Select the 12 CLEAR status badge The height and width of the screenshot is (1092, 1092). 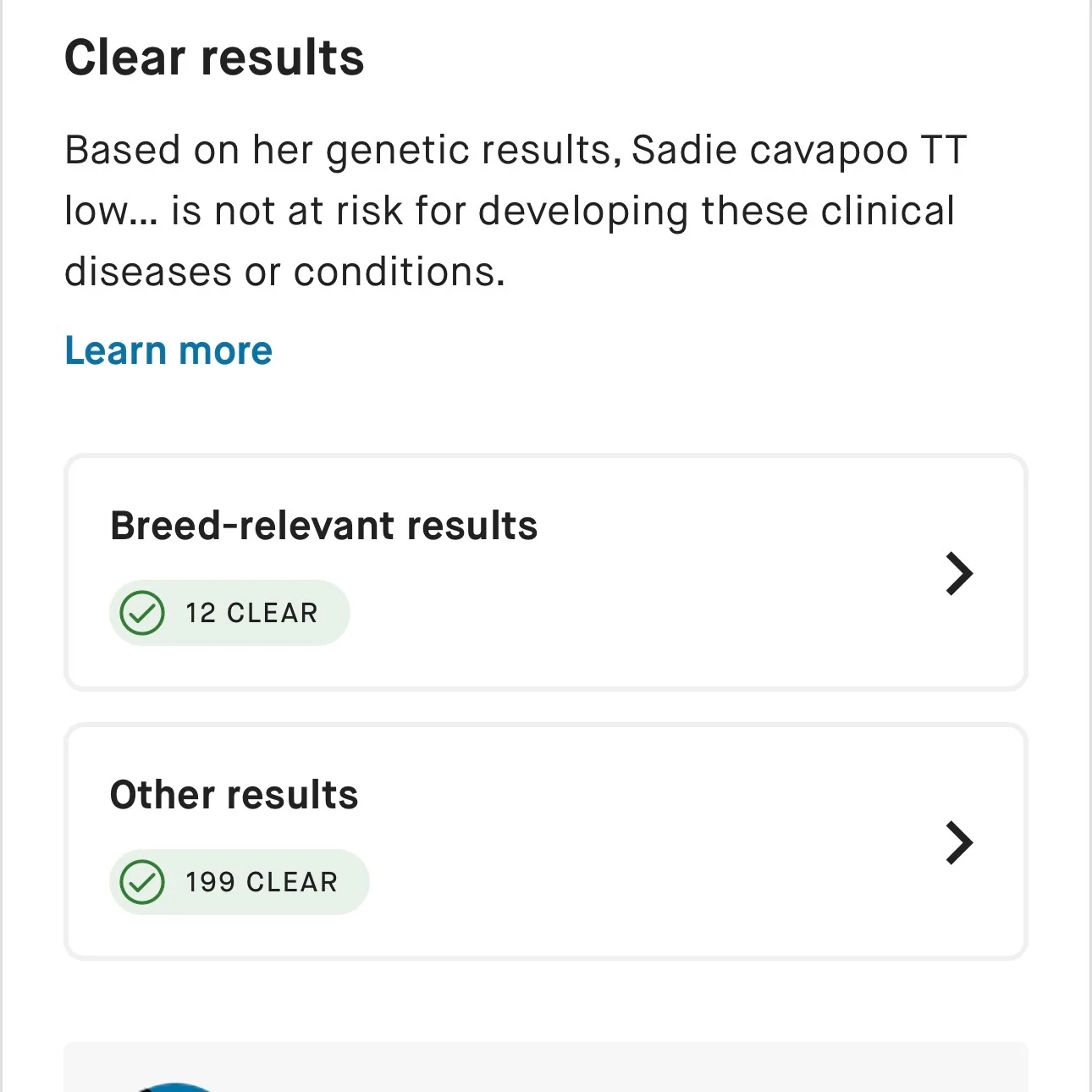pyautogui.click(x=229, y=613)
